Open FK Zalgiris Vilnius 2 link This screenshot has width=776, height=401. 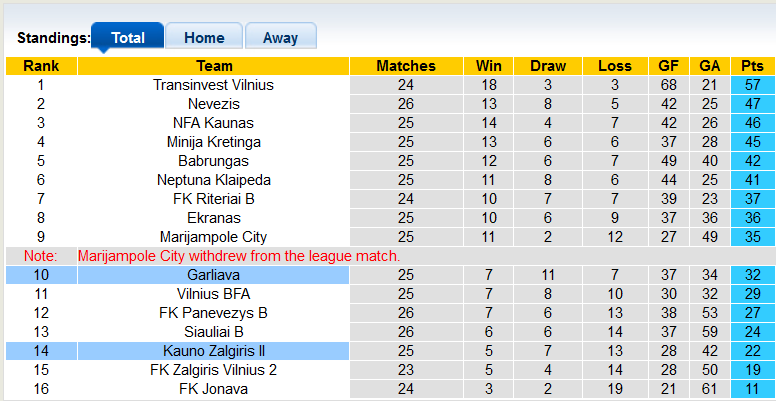click(214, 370)
